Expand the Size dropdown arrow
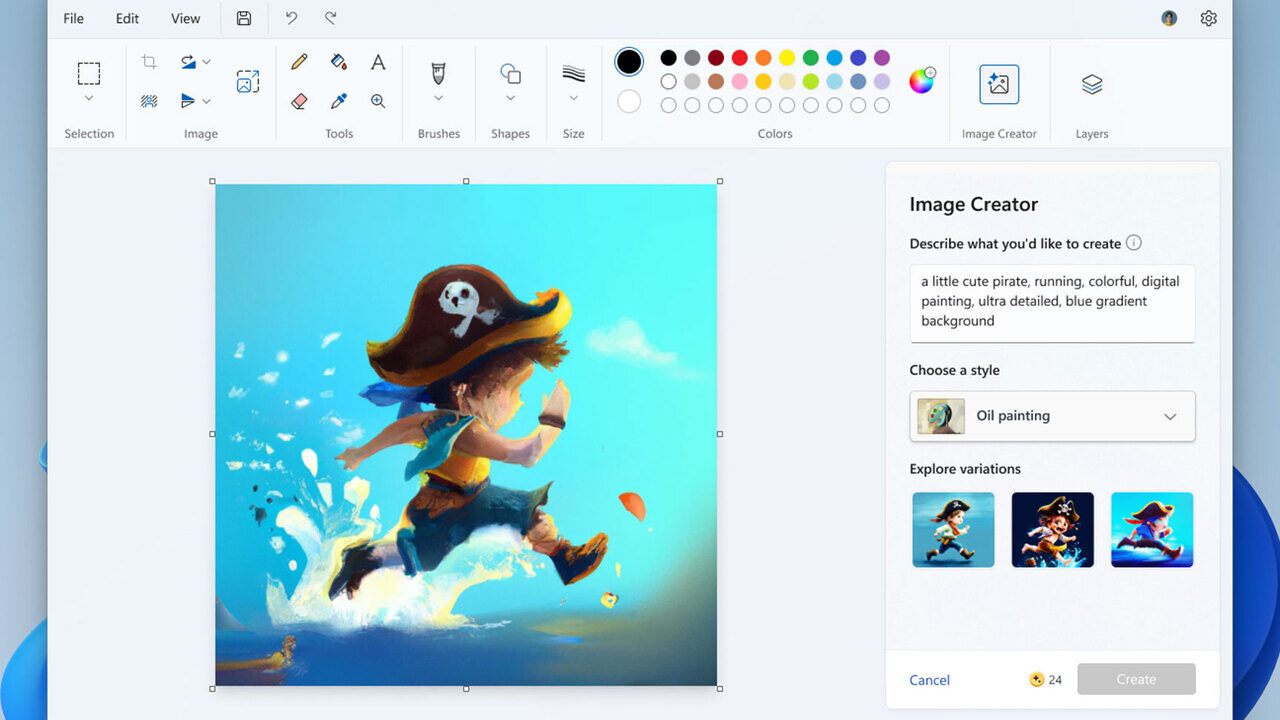1280x720 pixels. [x=574, y=98]
